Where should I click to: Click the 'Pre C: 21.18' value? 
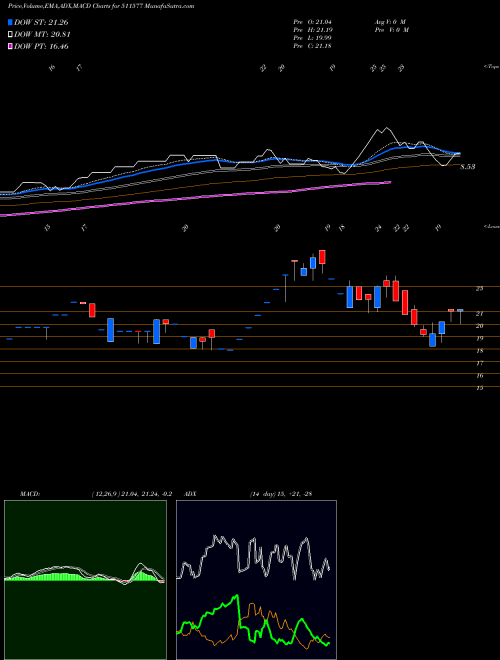pyautogui.click(x=313, y=46)
